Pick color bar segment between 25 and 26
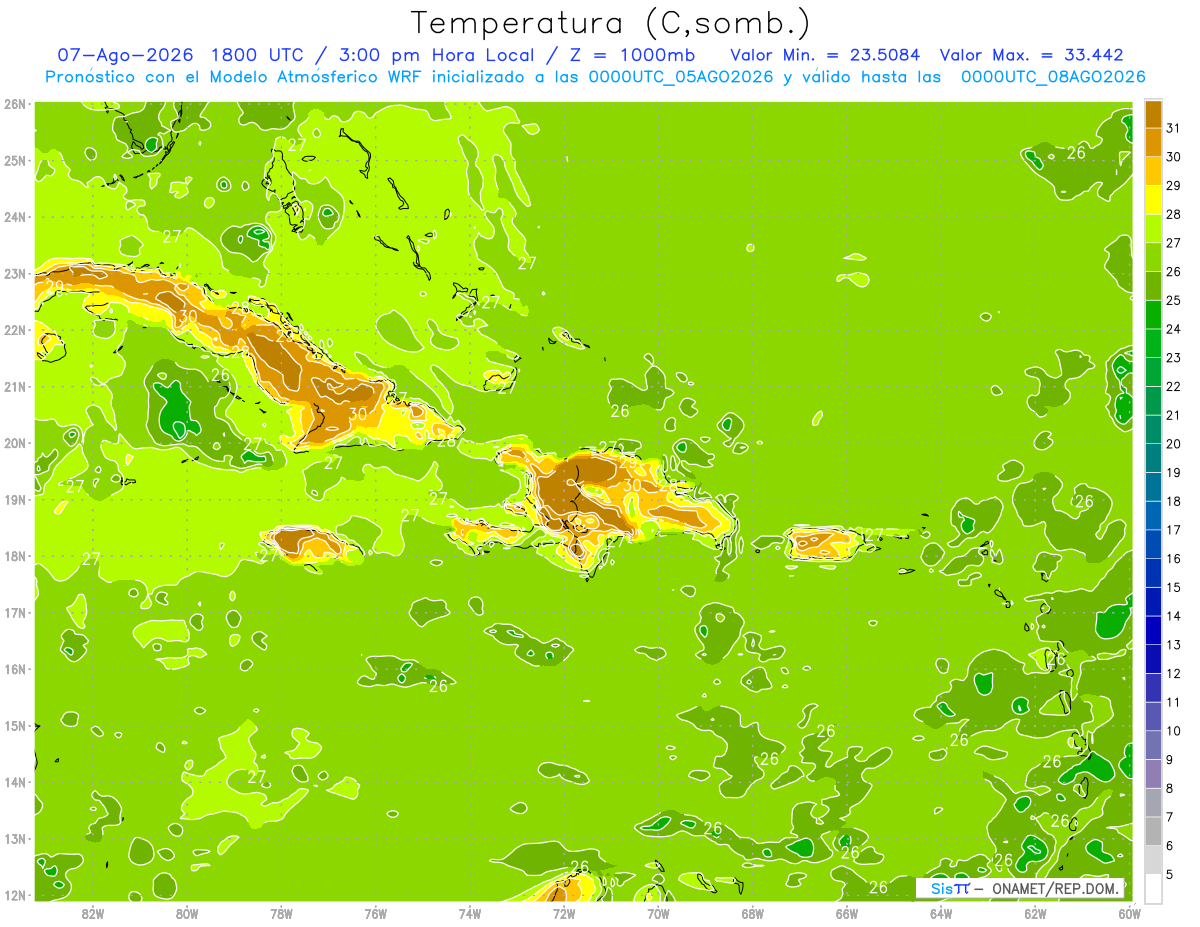1200x927 pixels. click(1154, 286)
